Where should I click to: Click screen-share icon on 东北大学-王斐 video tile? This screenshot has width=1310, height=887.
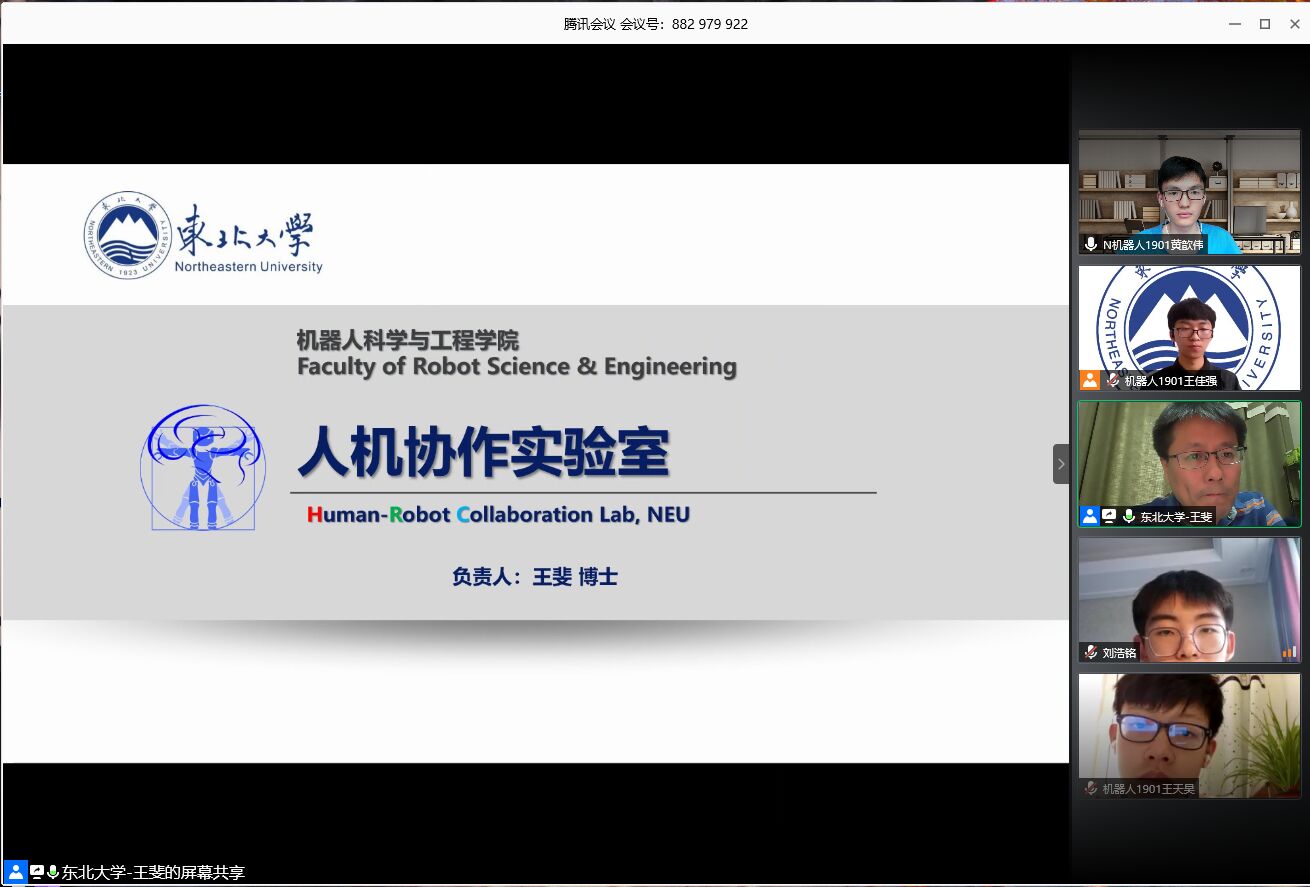click(1109, 516)
